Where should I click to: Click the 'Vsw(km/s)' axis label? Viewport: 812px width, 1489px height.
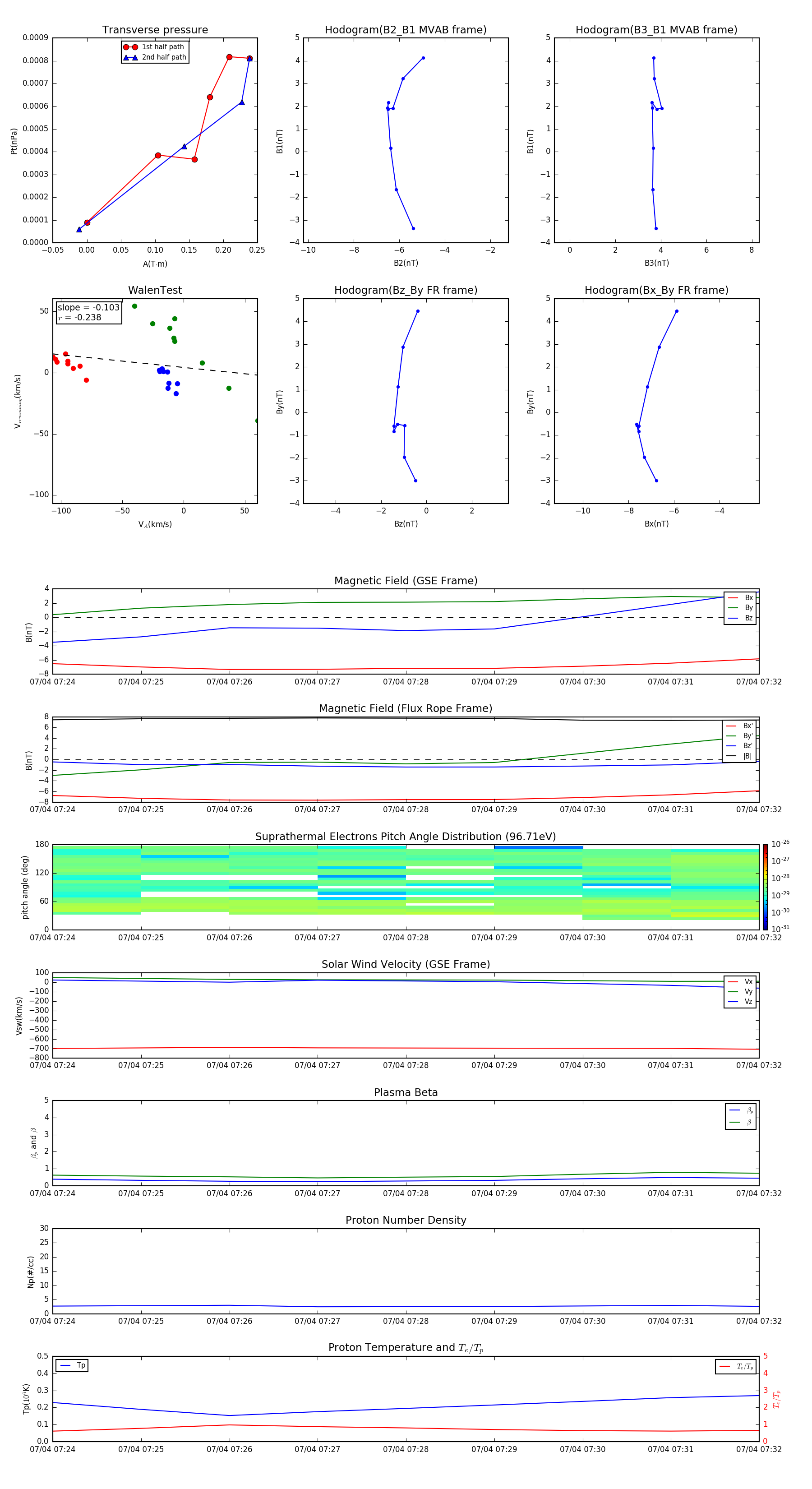[x=19, y=1016]
